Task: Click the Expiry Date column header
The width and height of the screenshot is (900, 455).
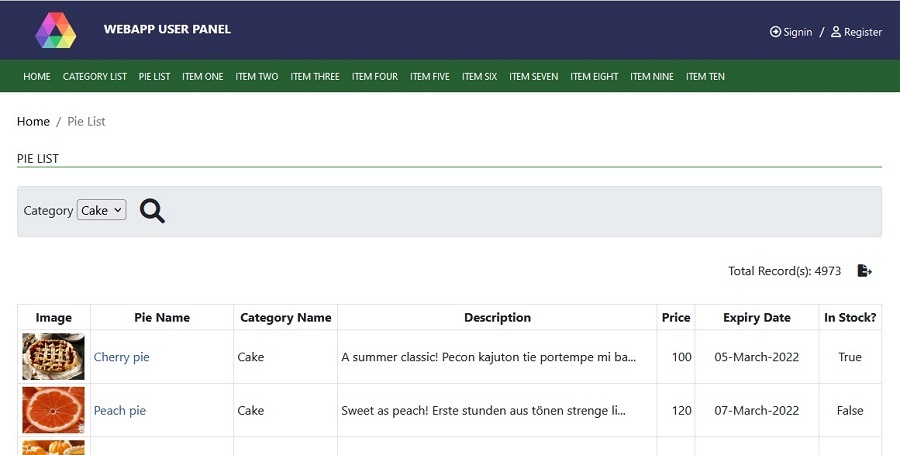Action: (757, 318)
